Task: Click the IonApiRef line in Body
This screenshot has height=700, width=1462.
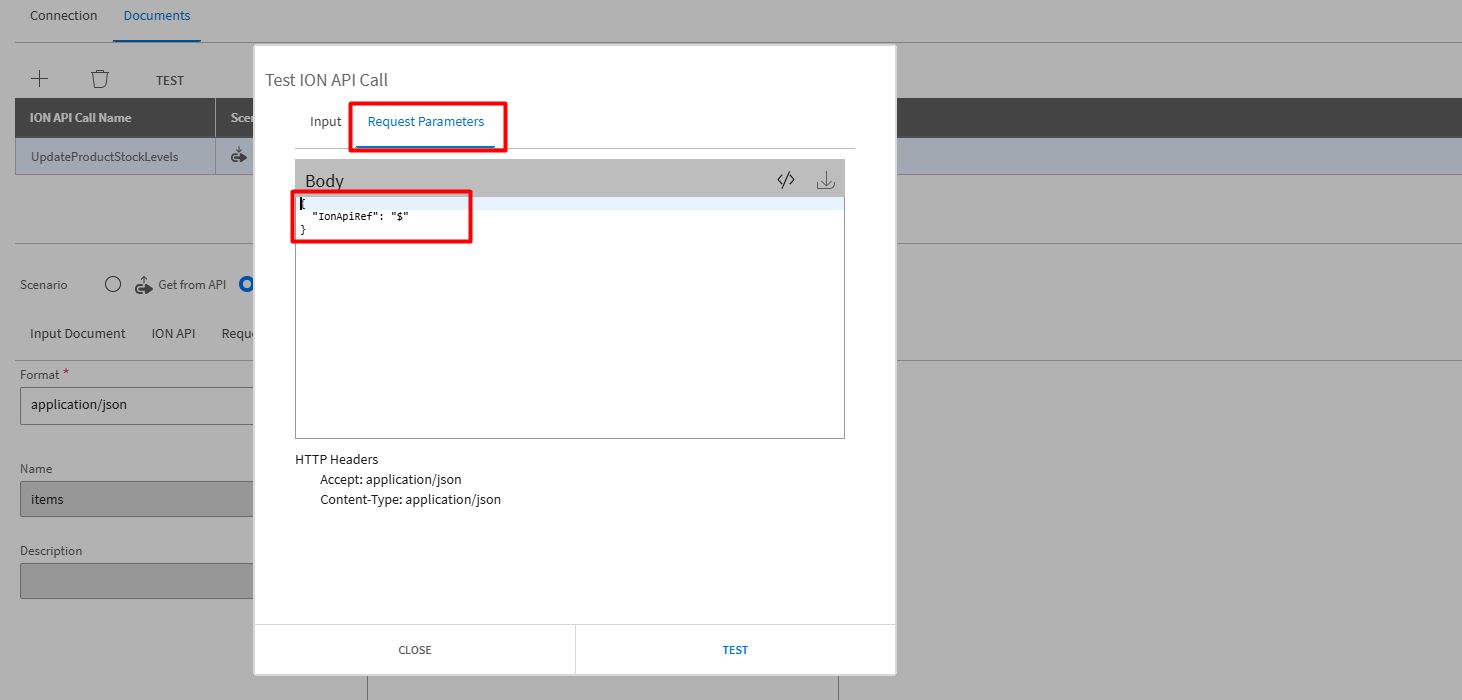Action: (360, 216)
